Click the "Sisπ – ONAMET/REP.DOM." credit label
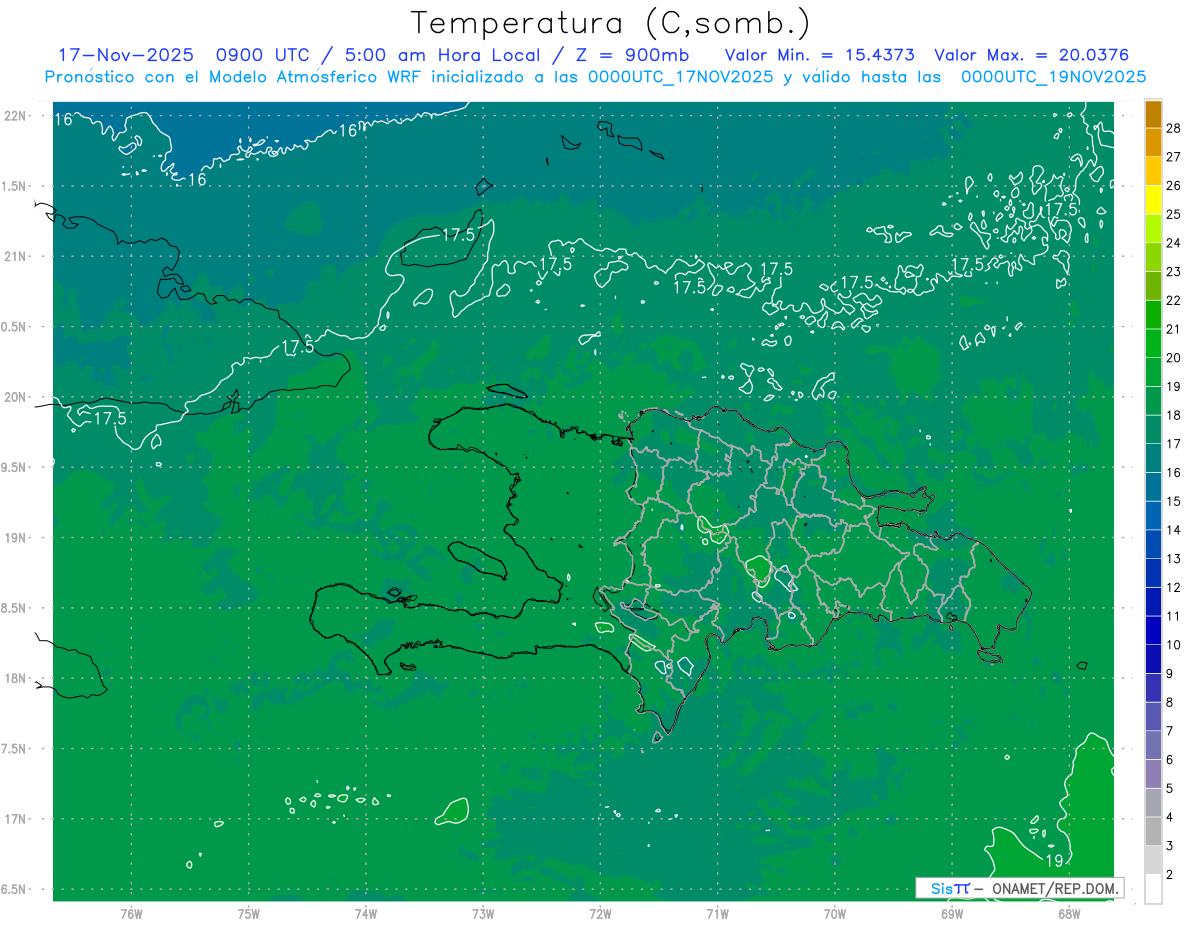 tap(1020, 888)
